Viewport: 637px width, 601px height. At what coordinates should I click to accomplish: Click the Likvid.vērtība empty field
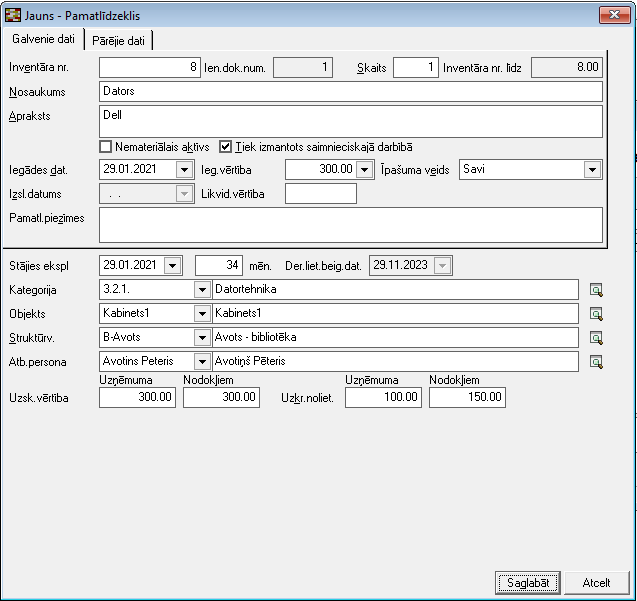321,193
